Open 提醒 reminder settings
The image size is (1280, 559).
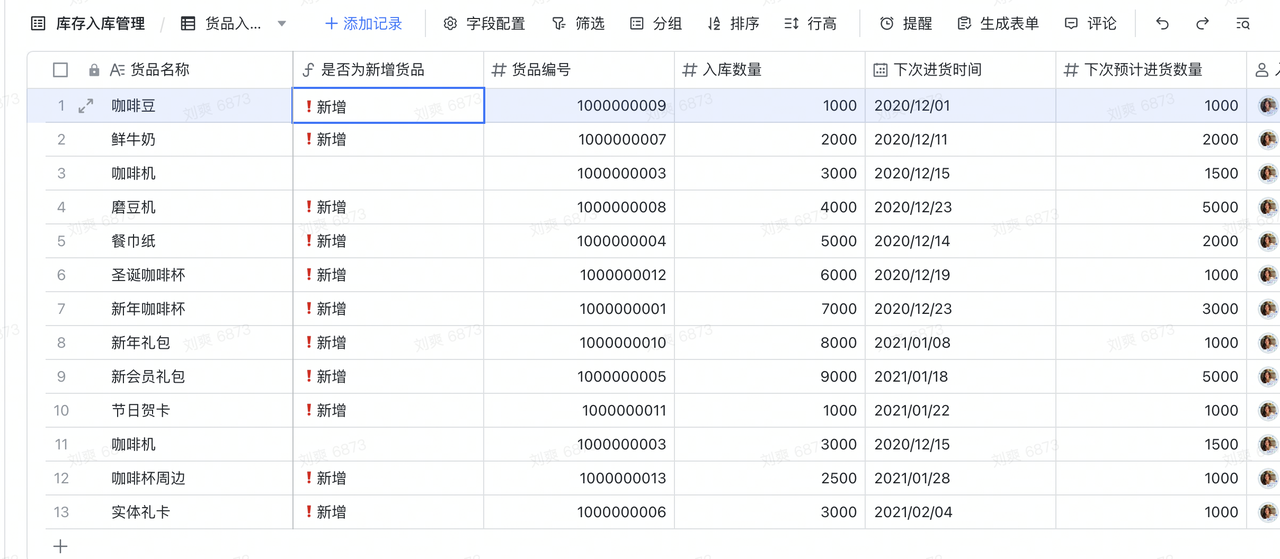pos(905,23)
